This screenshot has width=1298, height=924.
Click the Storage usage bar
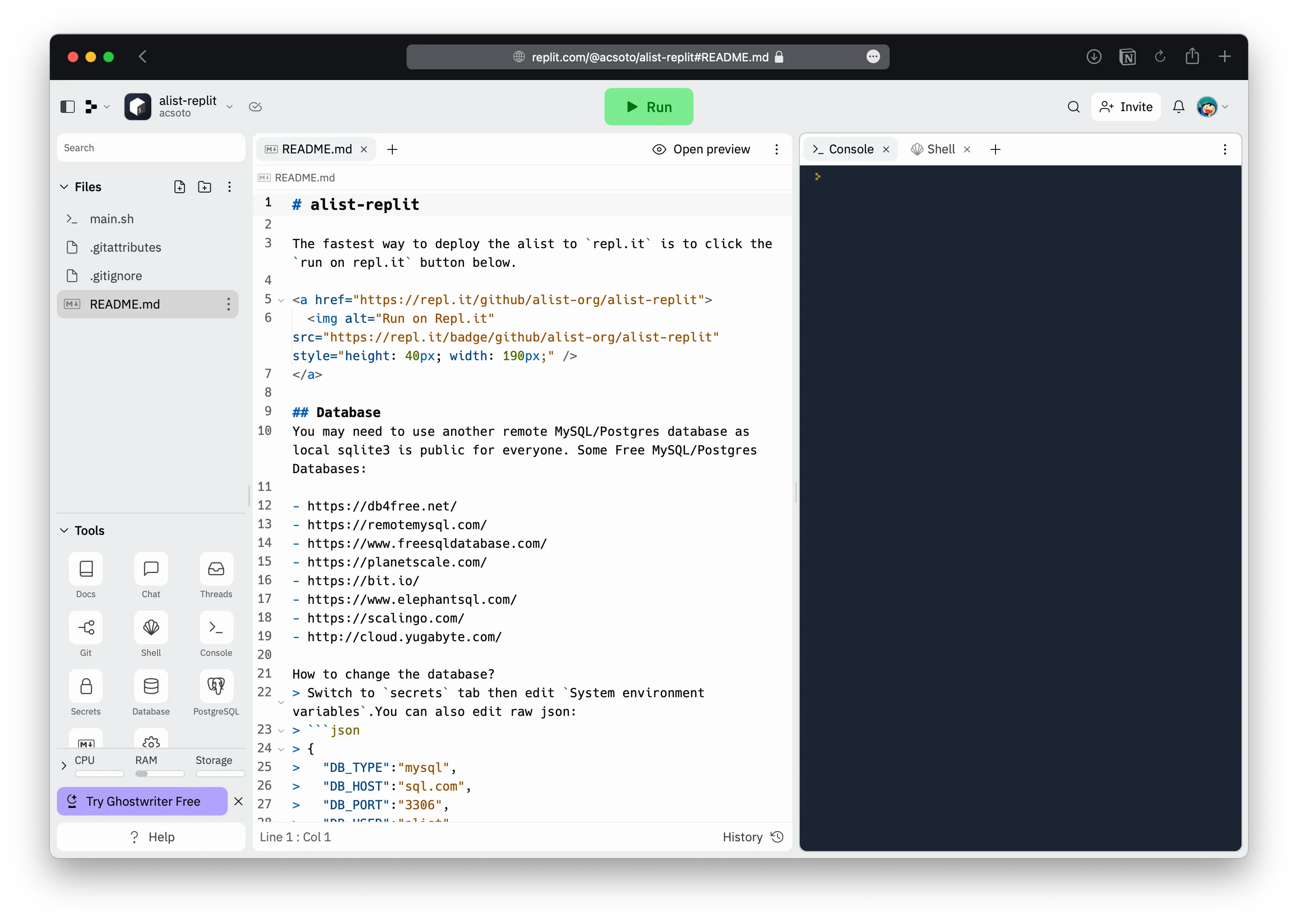point(220,774)
